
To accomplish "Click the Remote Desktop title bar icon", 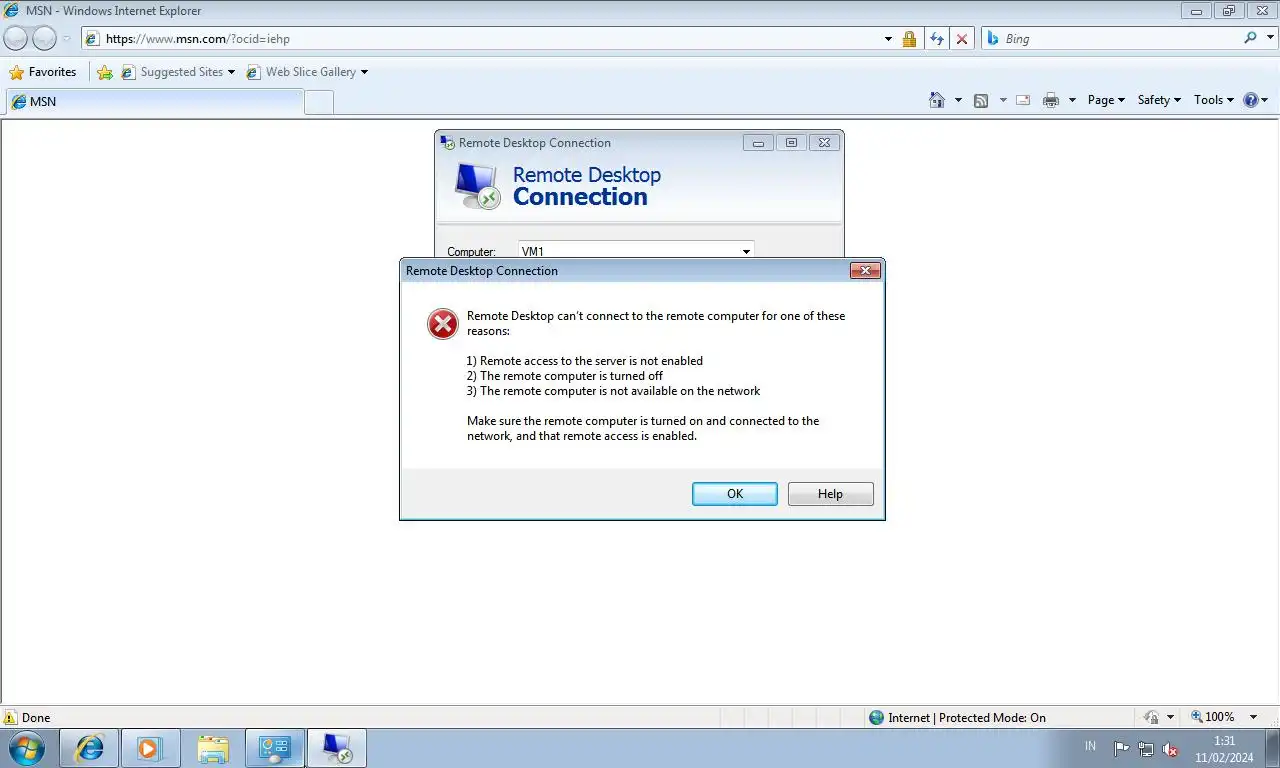I will pos(447,142).
